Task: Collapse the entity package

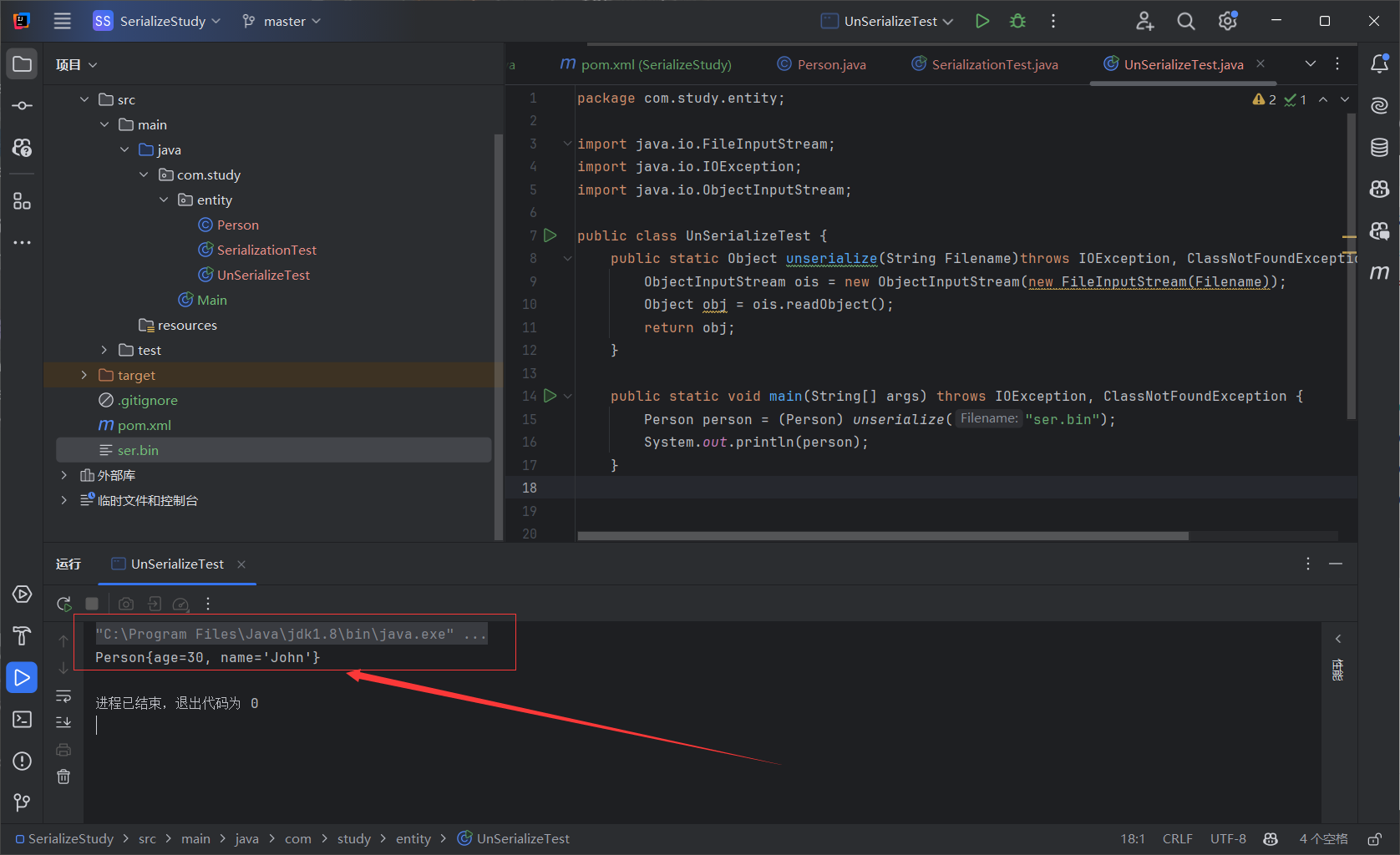Action: click(164, 200)
